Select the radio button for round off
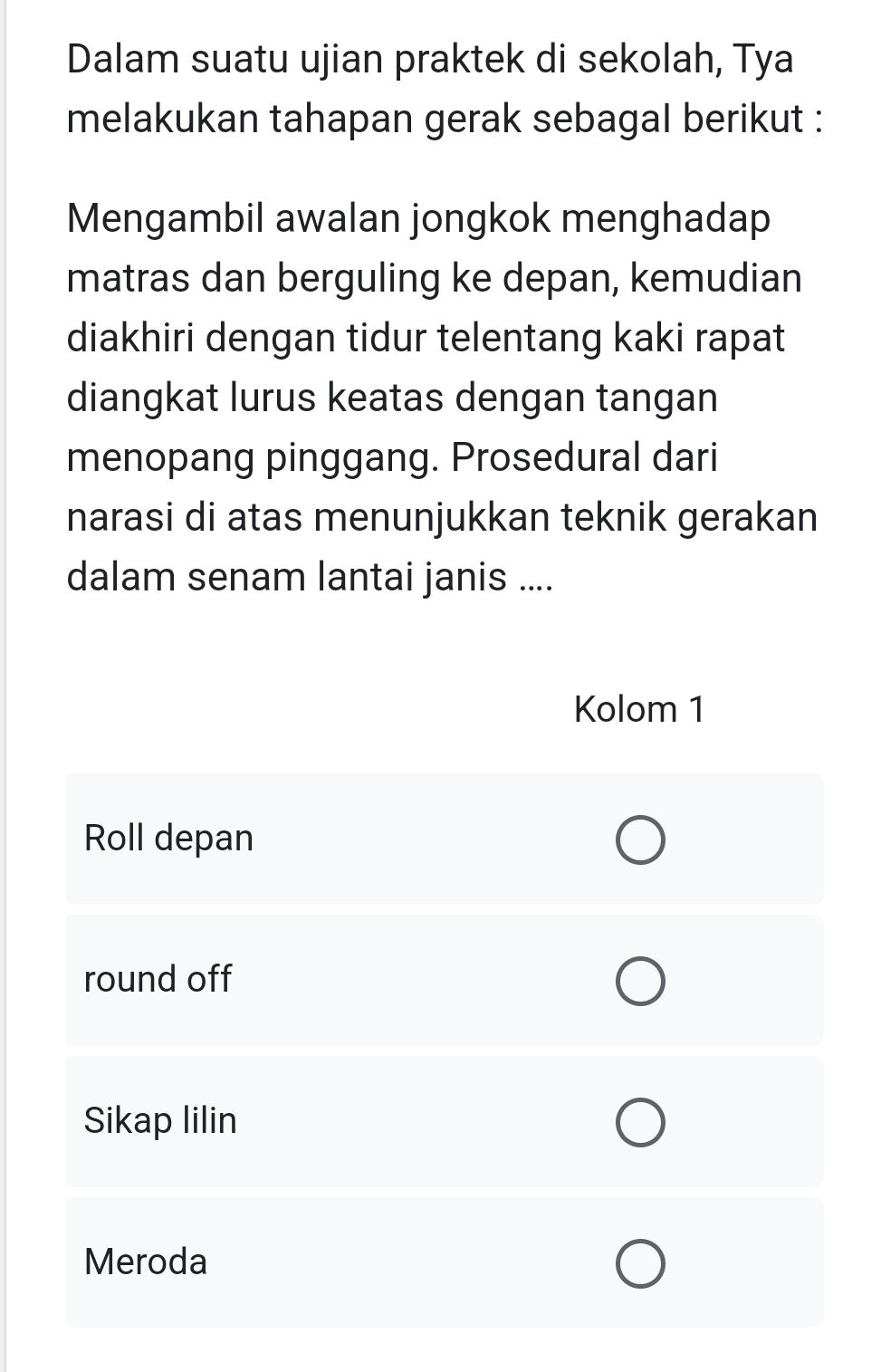 [642, 981]
